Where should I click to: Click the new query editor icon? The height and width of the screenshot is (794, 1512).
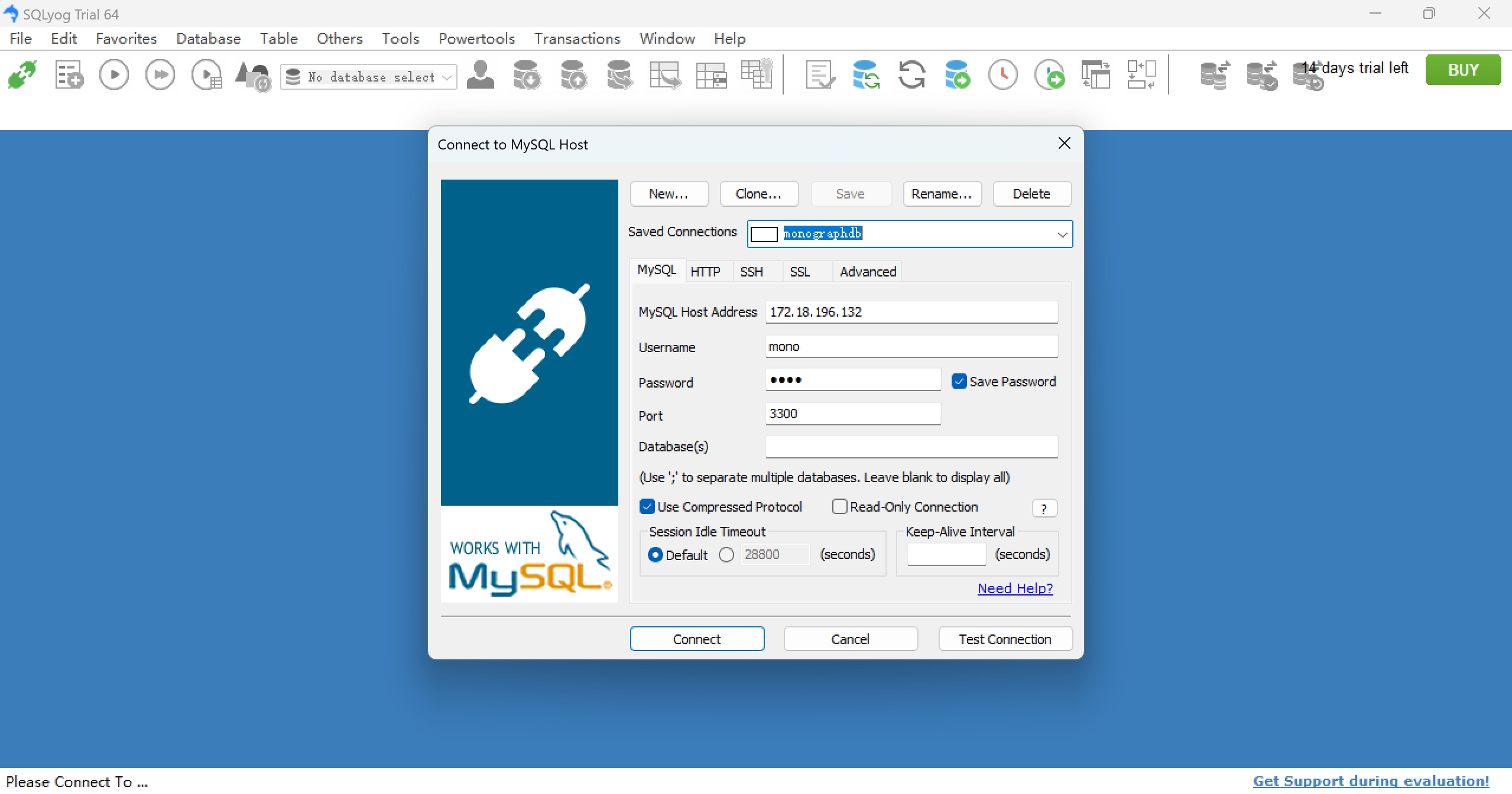(x=69, y=75)
